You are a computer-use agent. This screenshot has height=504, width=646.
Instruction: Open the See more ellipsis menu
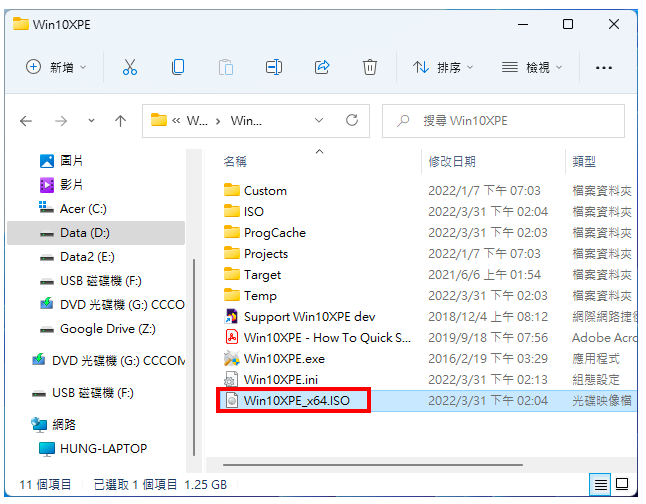(x=604, y=67)
